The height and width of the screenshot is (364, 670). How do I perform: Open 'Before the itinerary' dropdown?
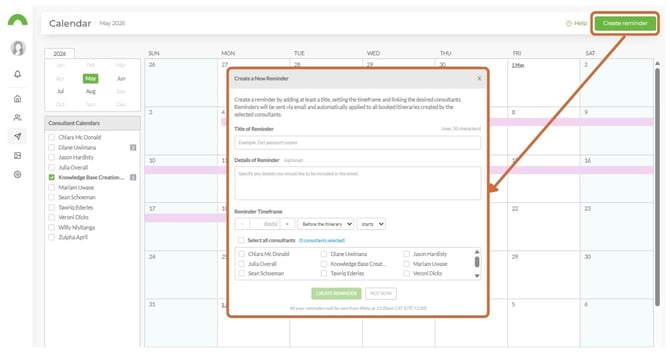326,224
